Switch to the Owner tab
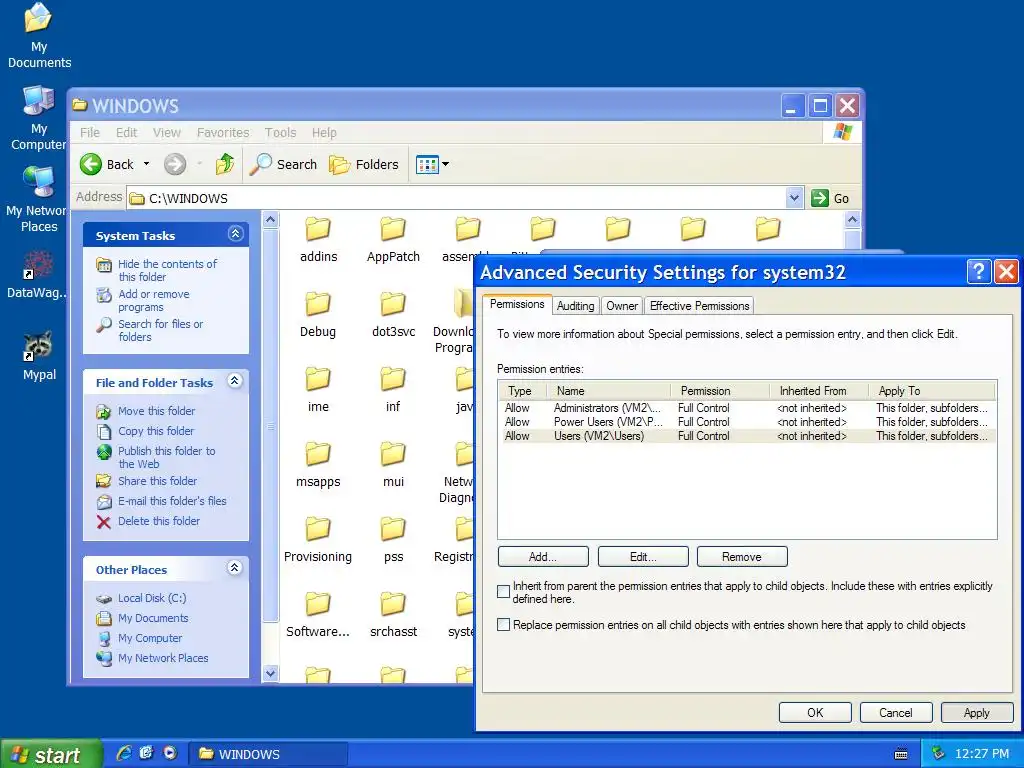Screen dimensions: 1024x768 pyautogui.click(x=622, y=306)
